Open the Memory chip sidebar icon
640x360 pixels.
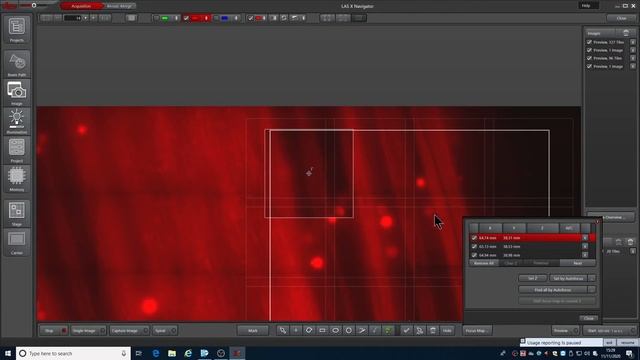[17, 178]
